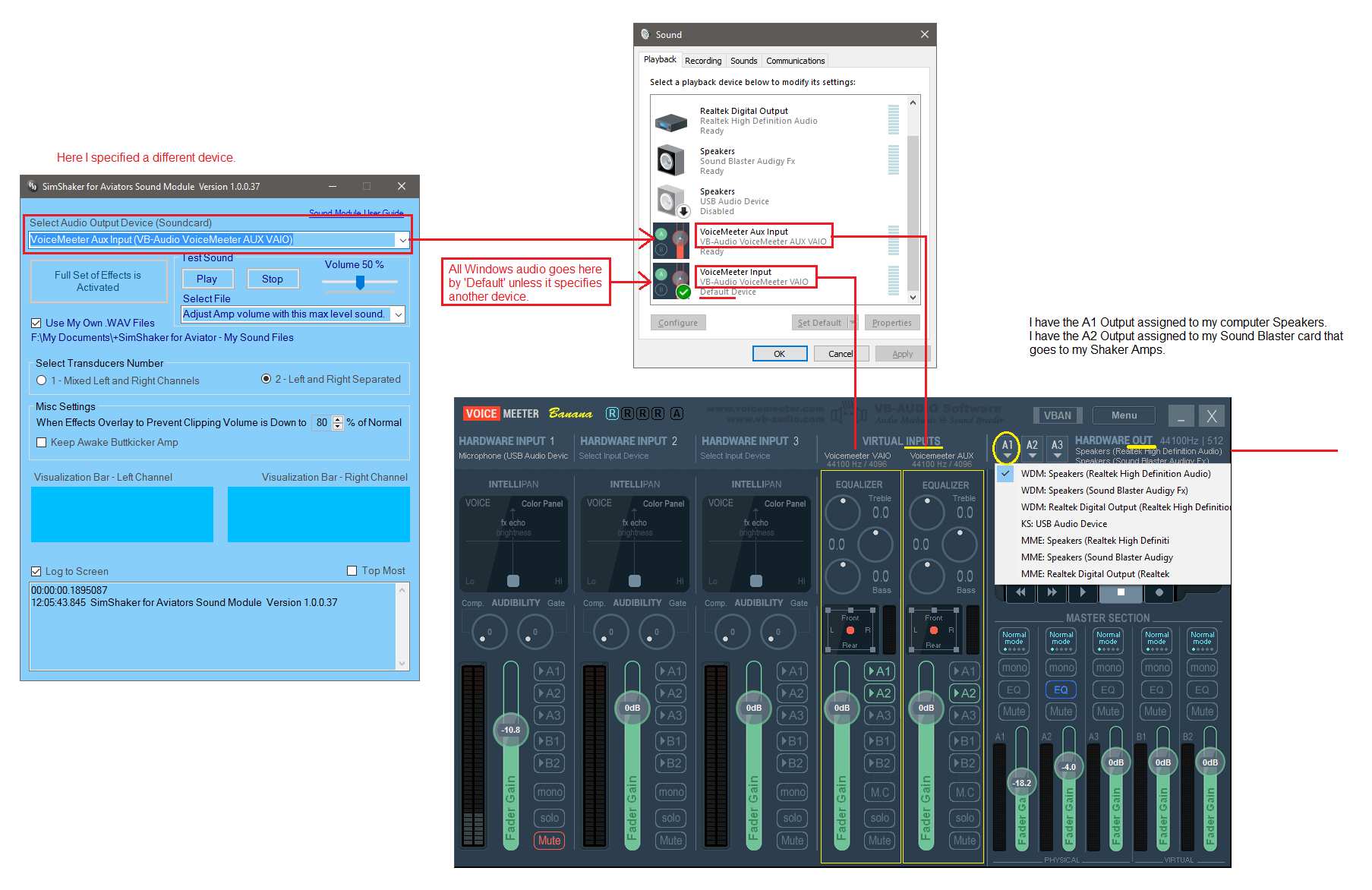1372x890 pixels.
Task: Enable A3 routing on Hardware Input 1
Action: pos(550,715)
